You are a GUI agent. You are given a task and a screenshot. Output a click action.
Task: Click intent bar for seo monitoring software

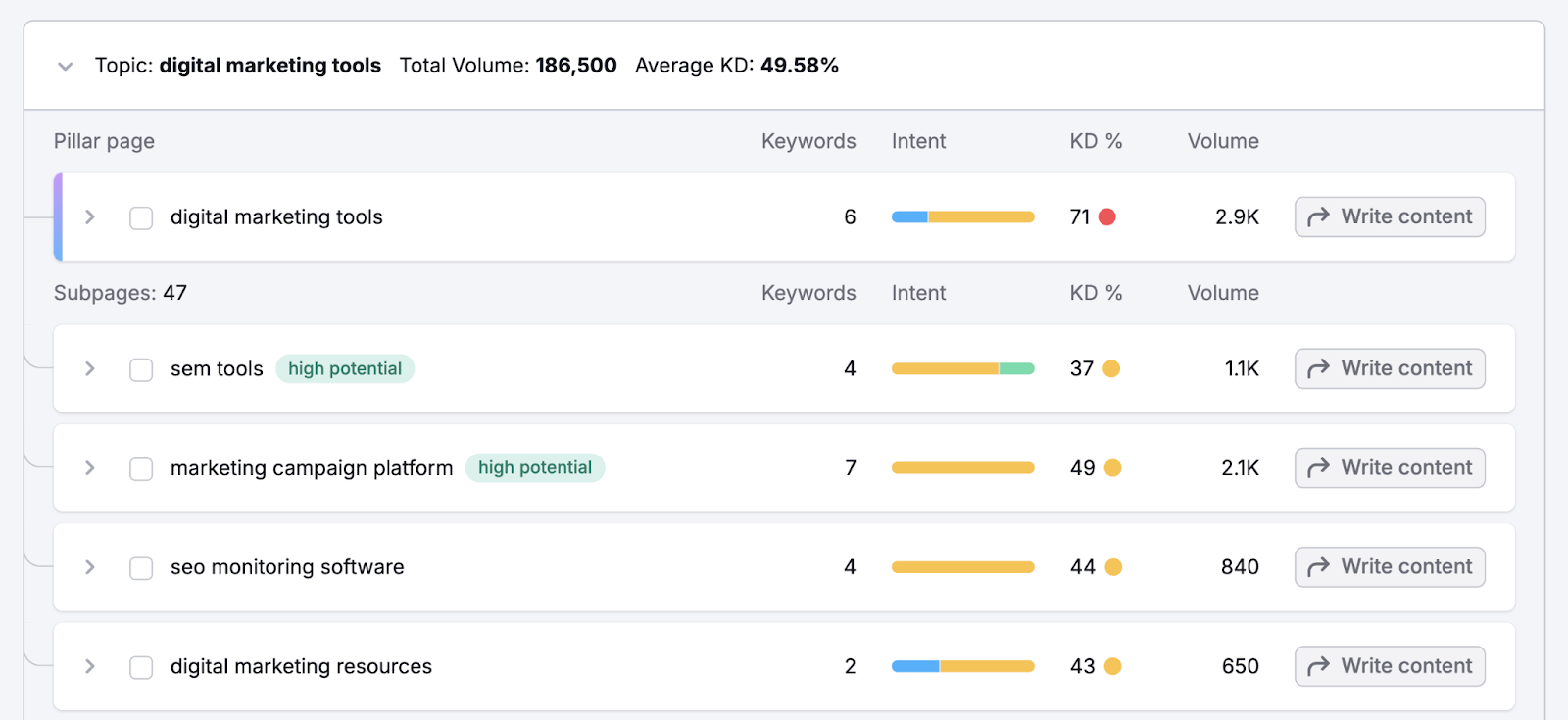962,566
